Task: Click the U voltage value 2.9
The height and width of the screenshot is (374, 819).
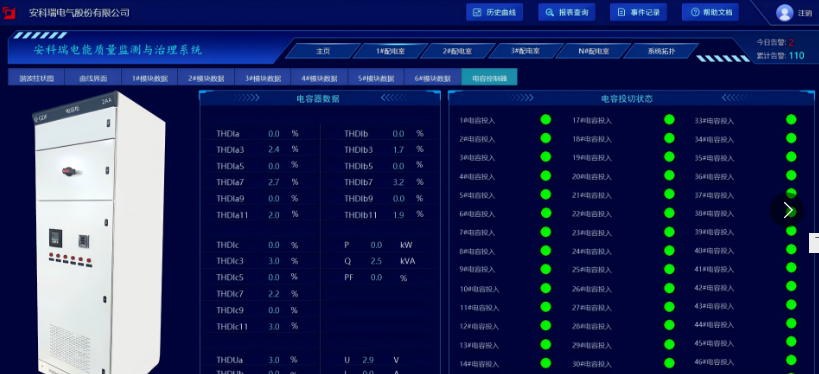Action: (x=368, y=360)
